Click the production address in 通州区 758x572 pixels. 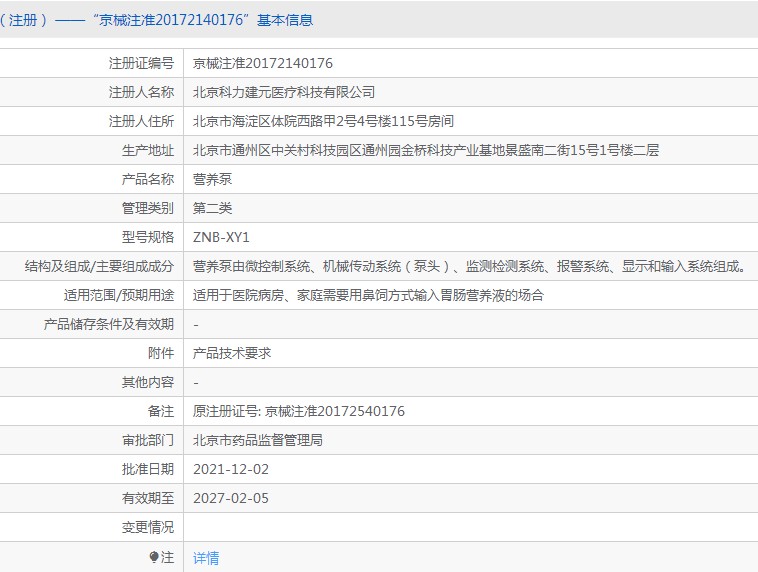[x=425, y=150]
